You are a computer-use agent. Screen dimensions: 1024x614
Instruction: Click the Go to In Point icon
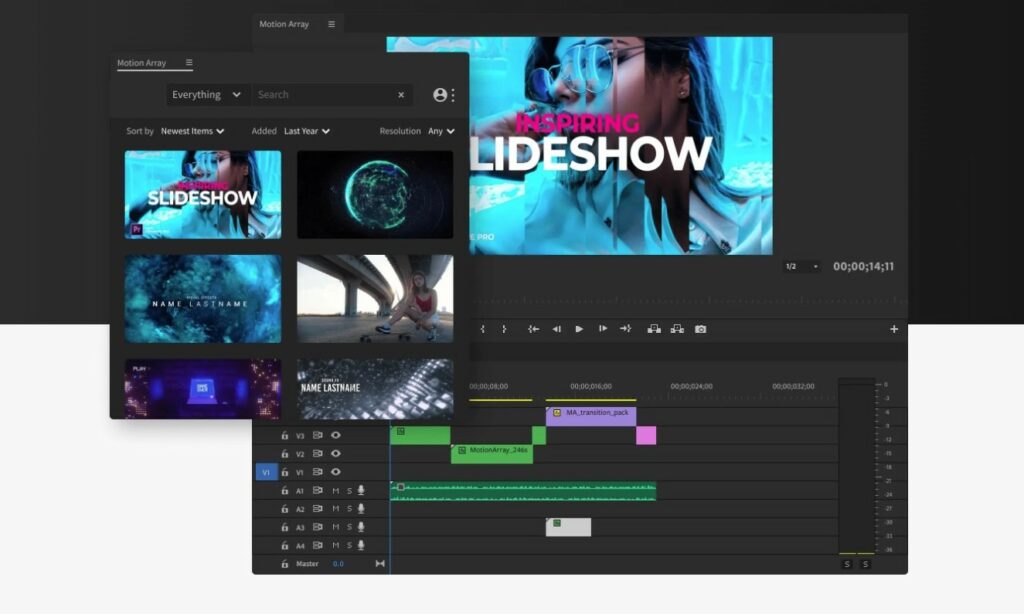pyautogui.click(x=534, y=328)
